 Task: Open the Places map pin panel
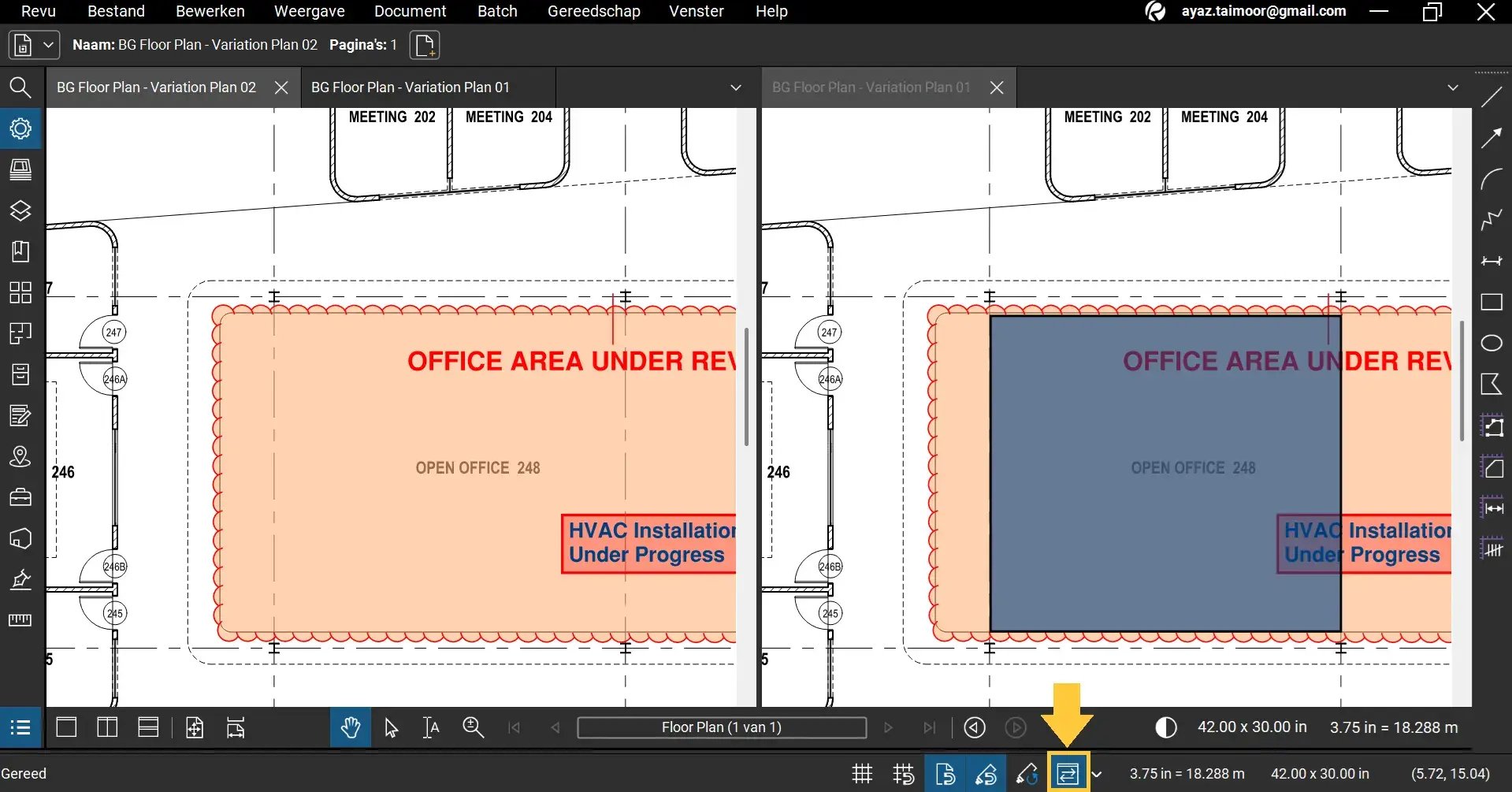20,456
